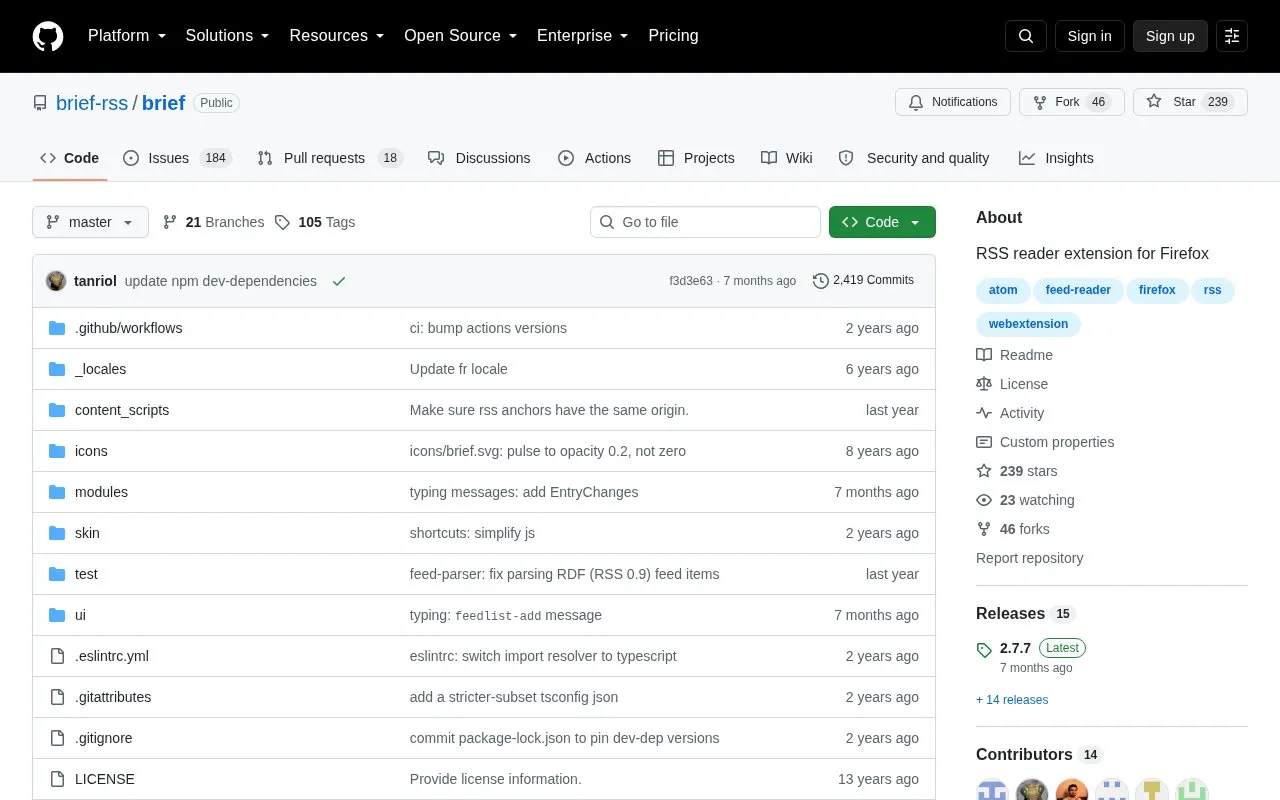Open the Wiki tab
1280x800 pixels.
[x=786, y=158]
